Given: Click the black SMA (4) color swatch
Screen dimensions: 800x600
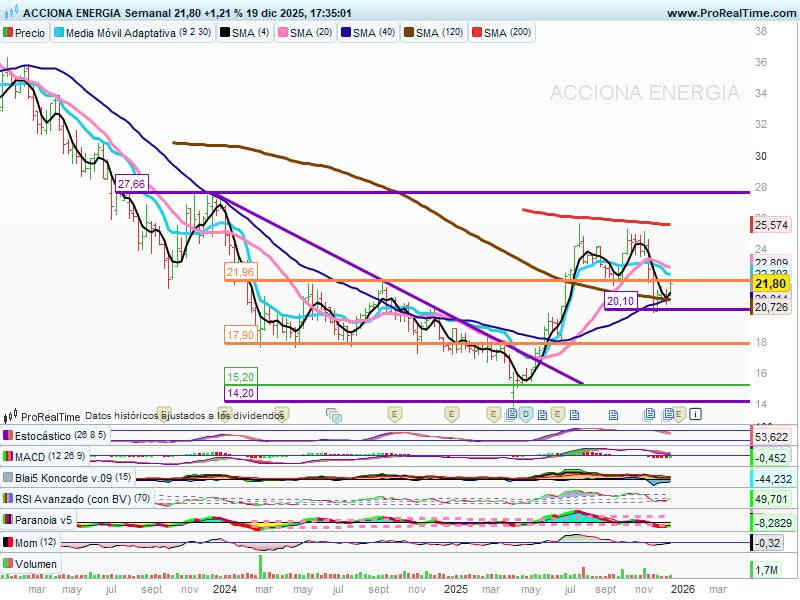Looking at the screenshot, I should point(225,33).
